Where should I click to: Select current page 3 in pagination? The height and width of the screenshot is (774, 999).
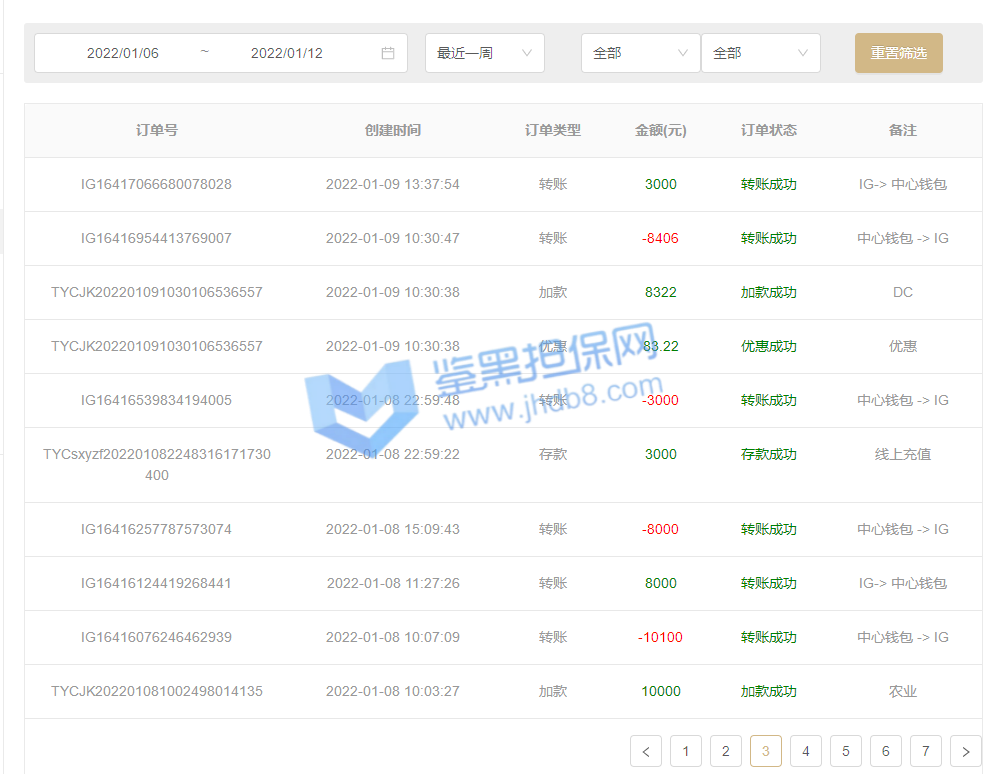766,751
